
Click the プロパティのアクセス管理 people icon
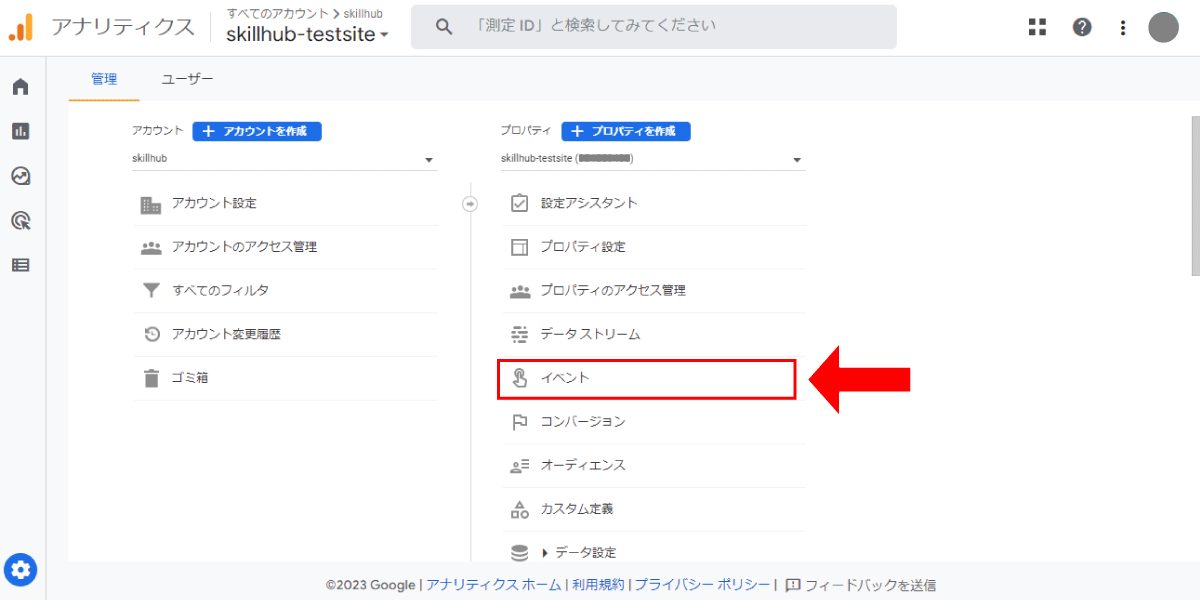point(519,291)
